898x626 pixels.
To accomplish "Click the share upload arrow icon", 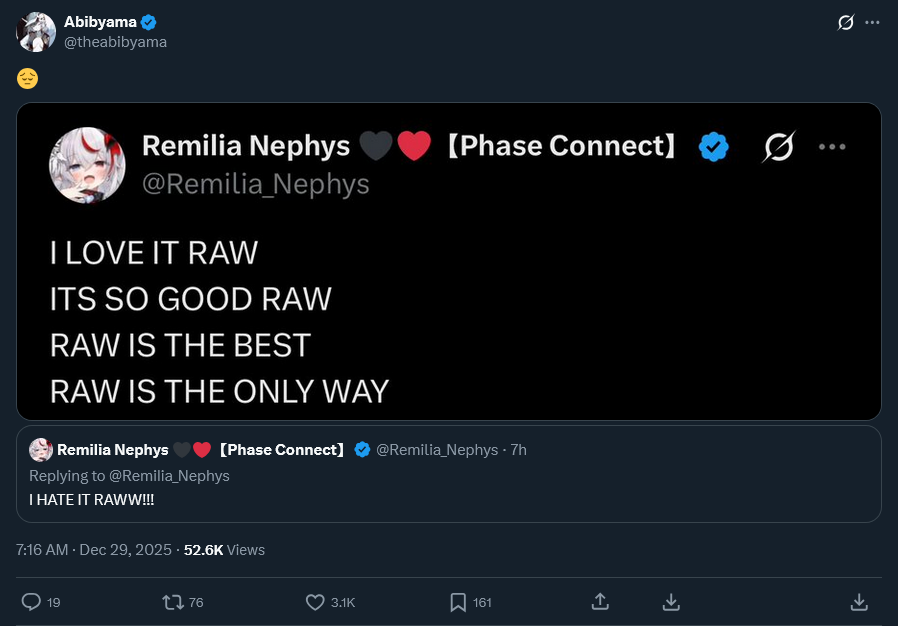I will (x=600, y=601).
